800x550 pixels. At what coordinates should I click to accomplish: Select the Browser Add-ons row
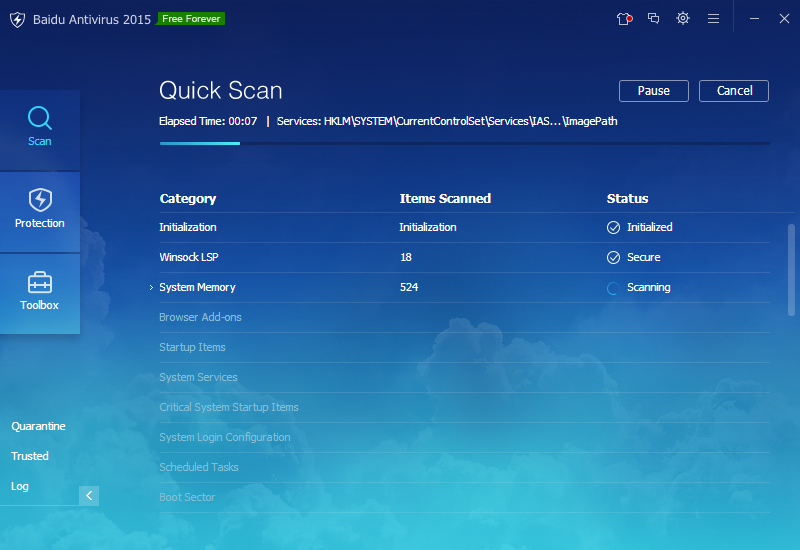coord(464,317)
